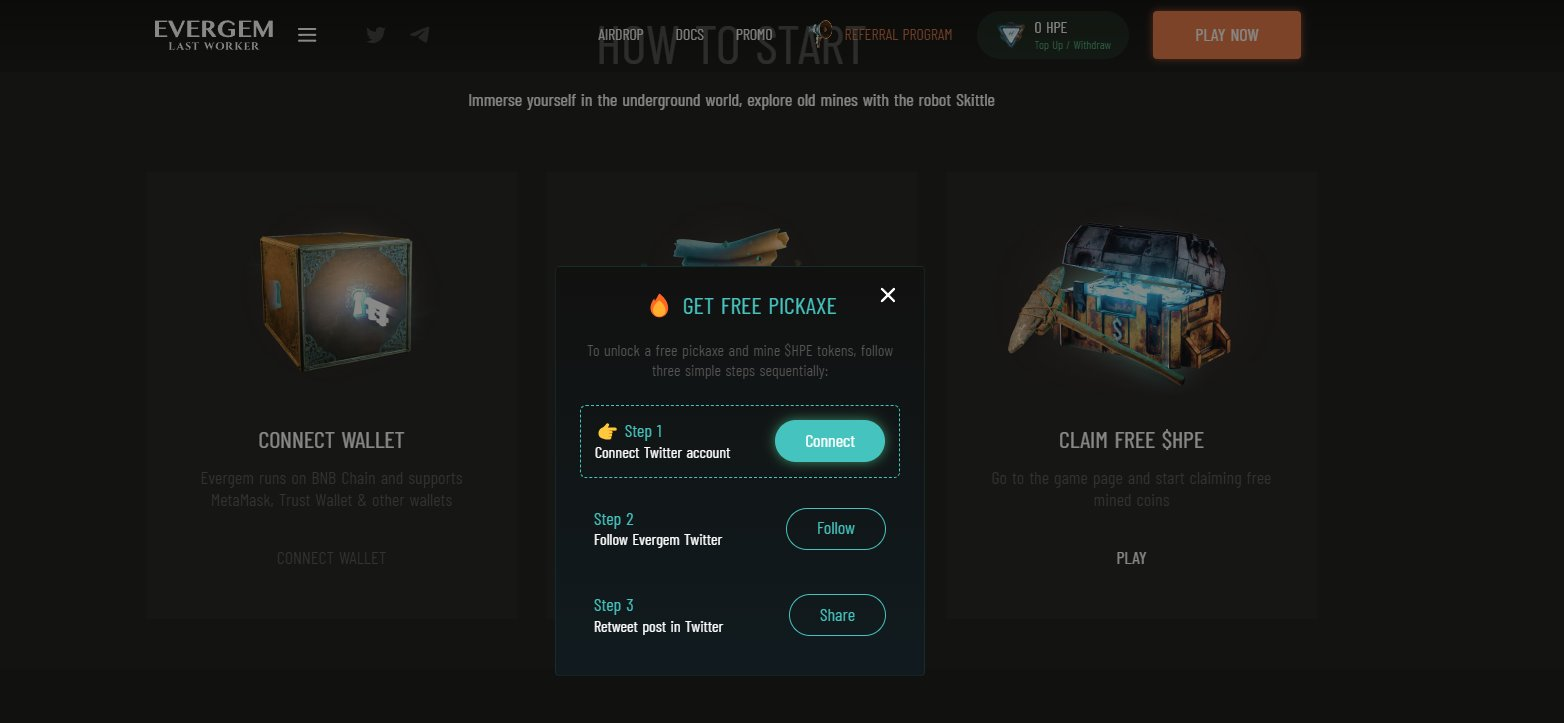1564x723 pixels.
Task: Connect Twitter account in Step 1
Action: 830,441
